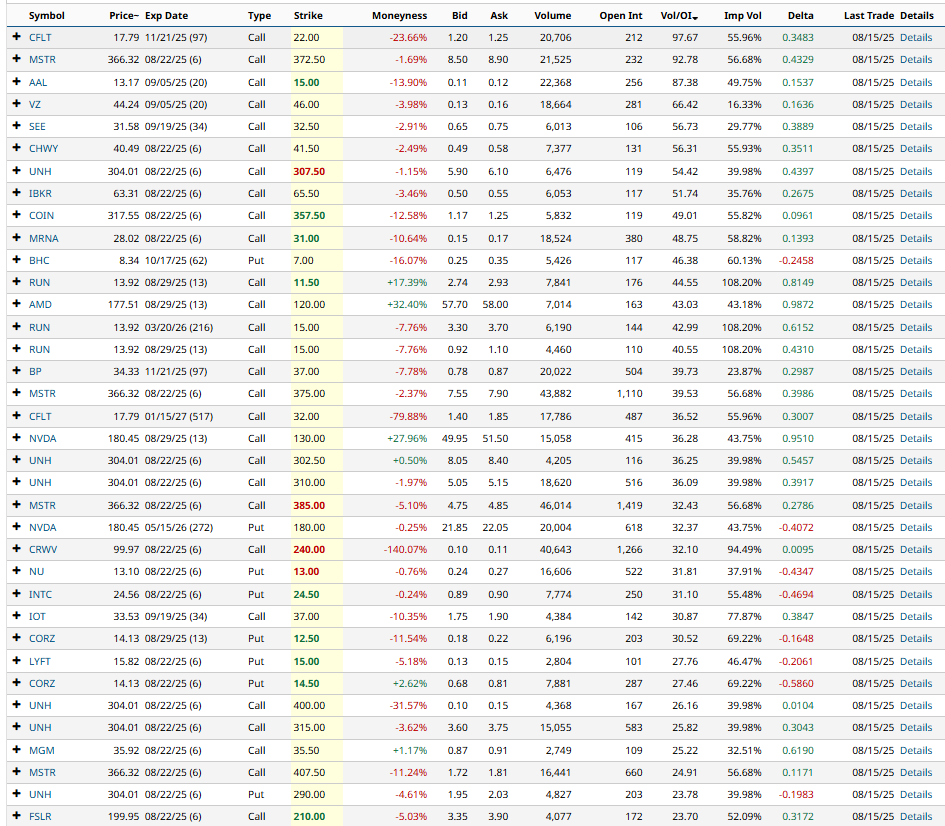Sort by Type column header

[x=259, y=16]
